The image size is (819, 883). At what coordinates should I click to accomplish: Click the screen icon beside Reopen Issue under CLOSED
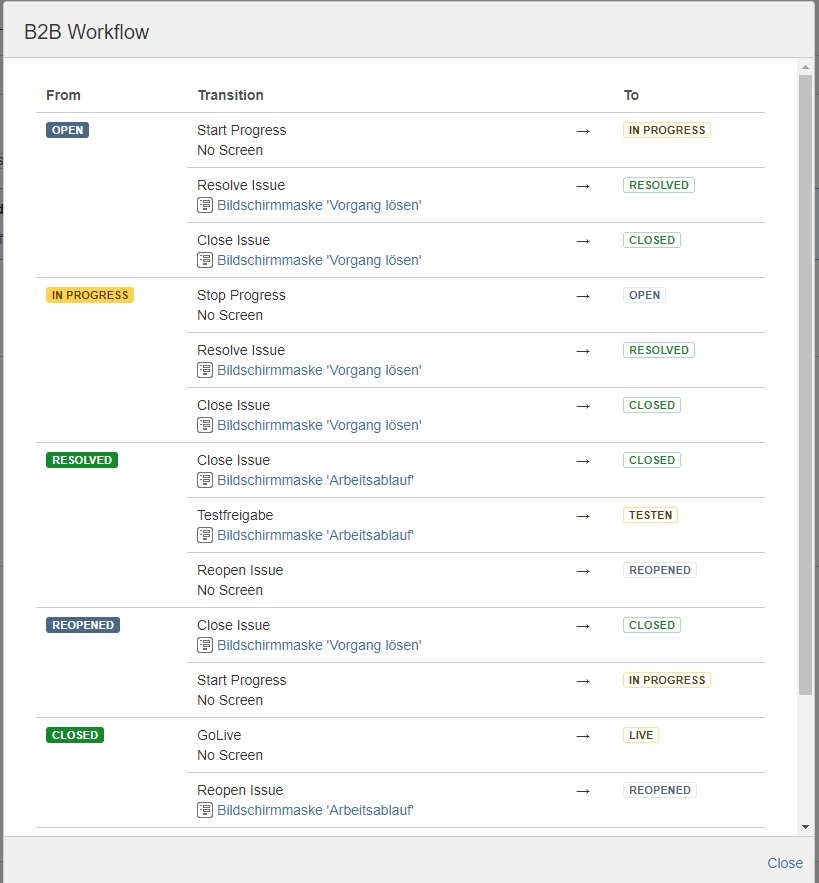click(x=204, y=809)
